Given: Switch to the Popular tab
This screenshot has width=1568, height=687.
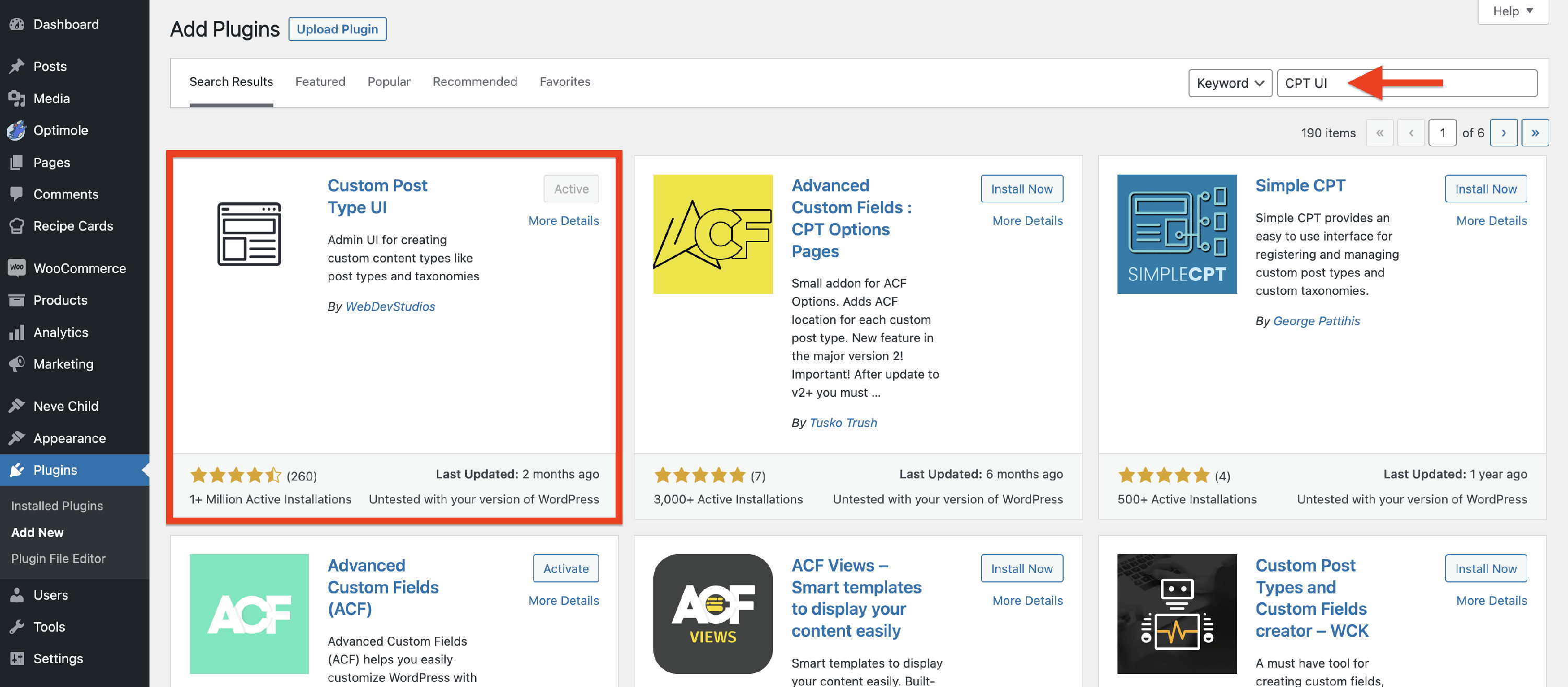Looking at the screenshot, I should click(x=389, y=82).
